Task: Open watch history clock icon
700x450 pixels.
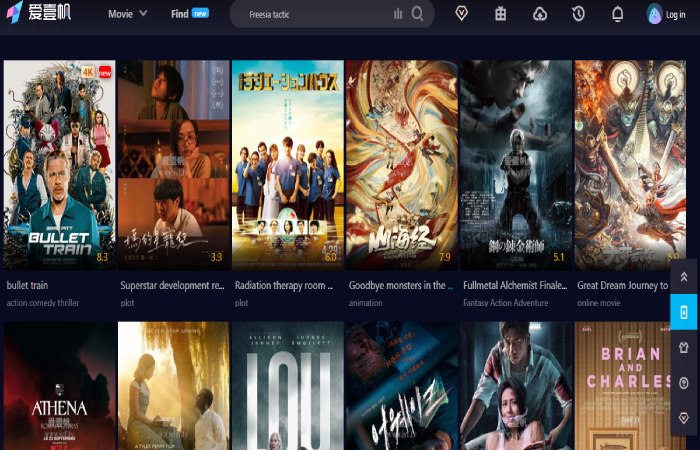Action: (x=578, y=14)
